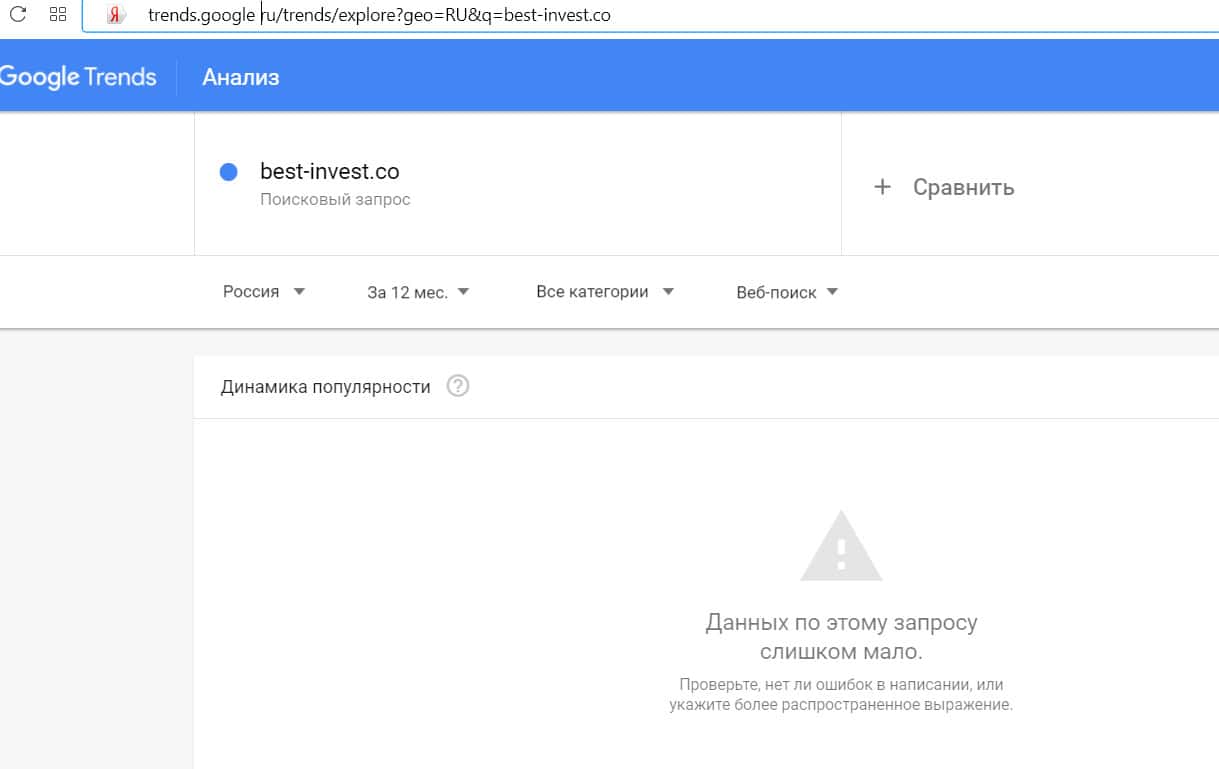Go to the Анализ section in header
The height and width of the screenshot is (769, 1219).
click(241, 77)
